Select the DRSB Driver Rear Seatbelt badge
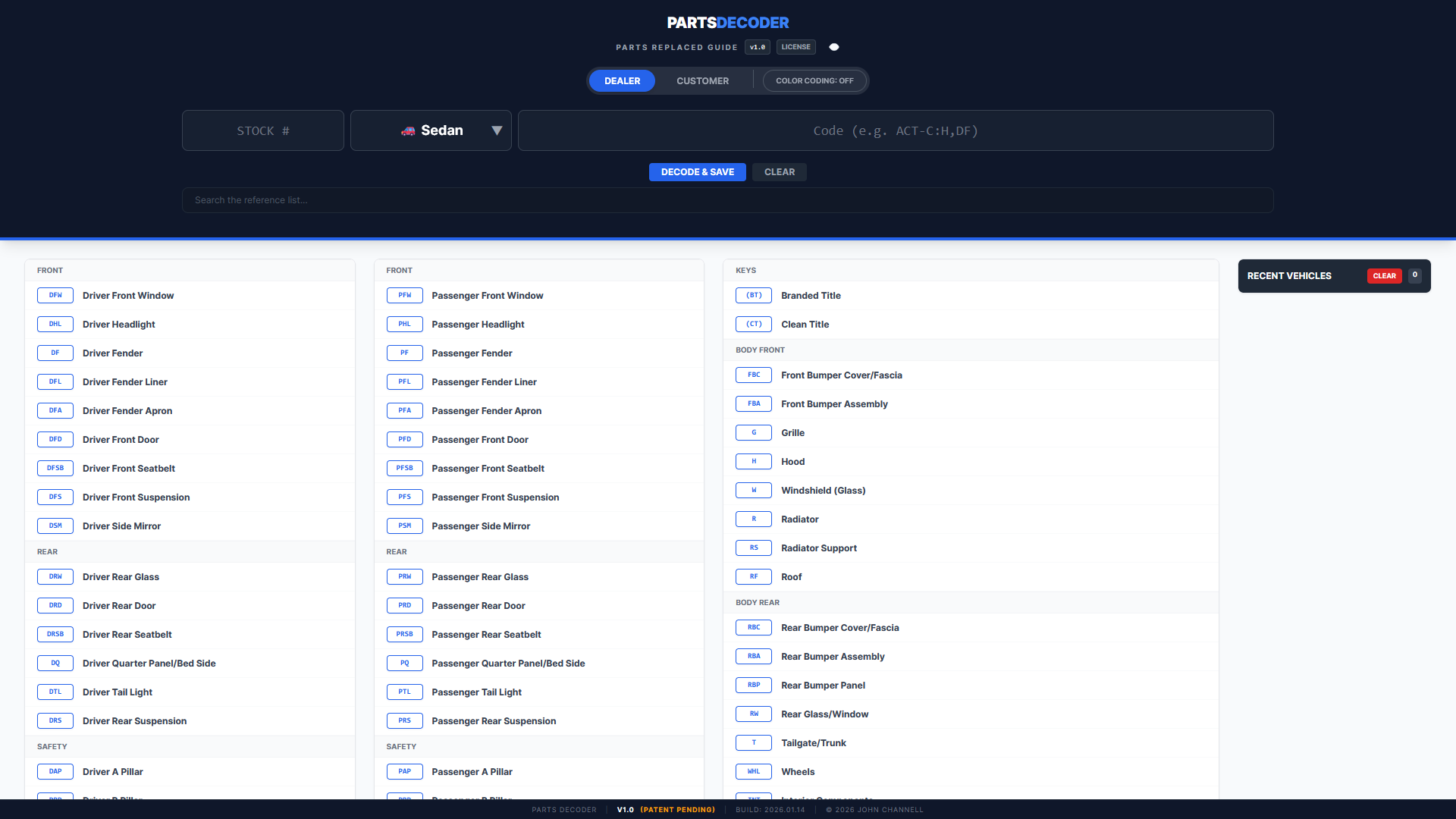Image resolution: width=1456 pixels, height=819 pixels. coord(55,634)
